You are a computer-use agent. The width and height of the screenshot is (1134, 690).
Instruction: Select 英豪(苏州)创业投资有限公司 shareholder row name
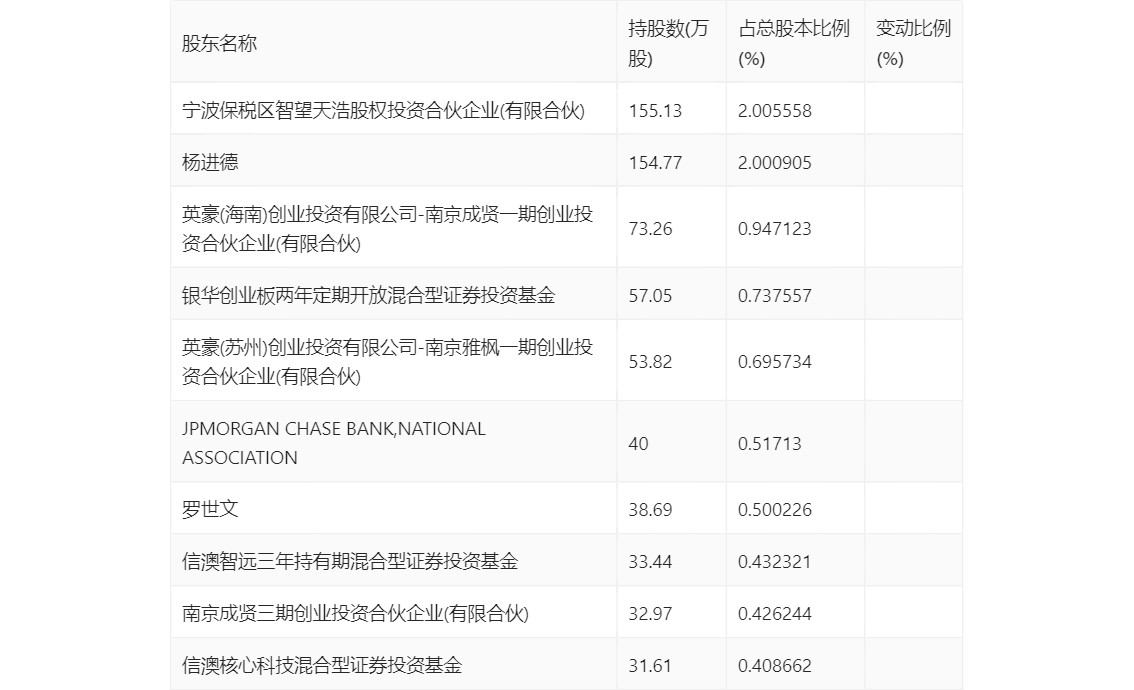pos(387,362)
